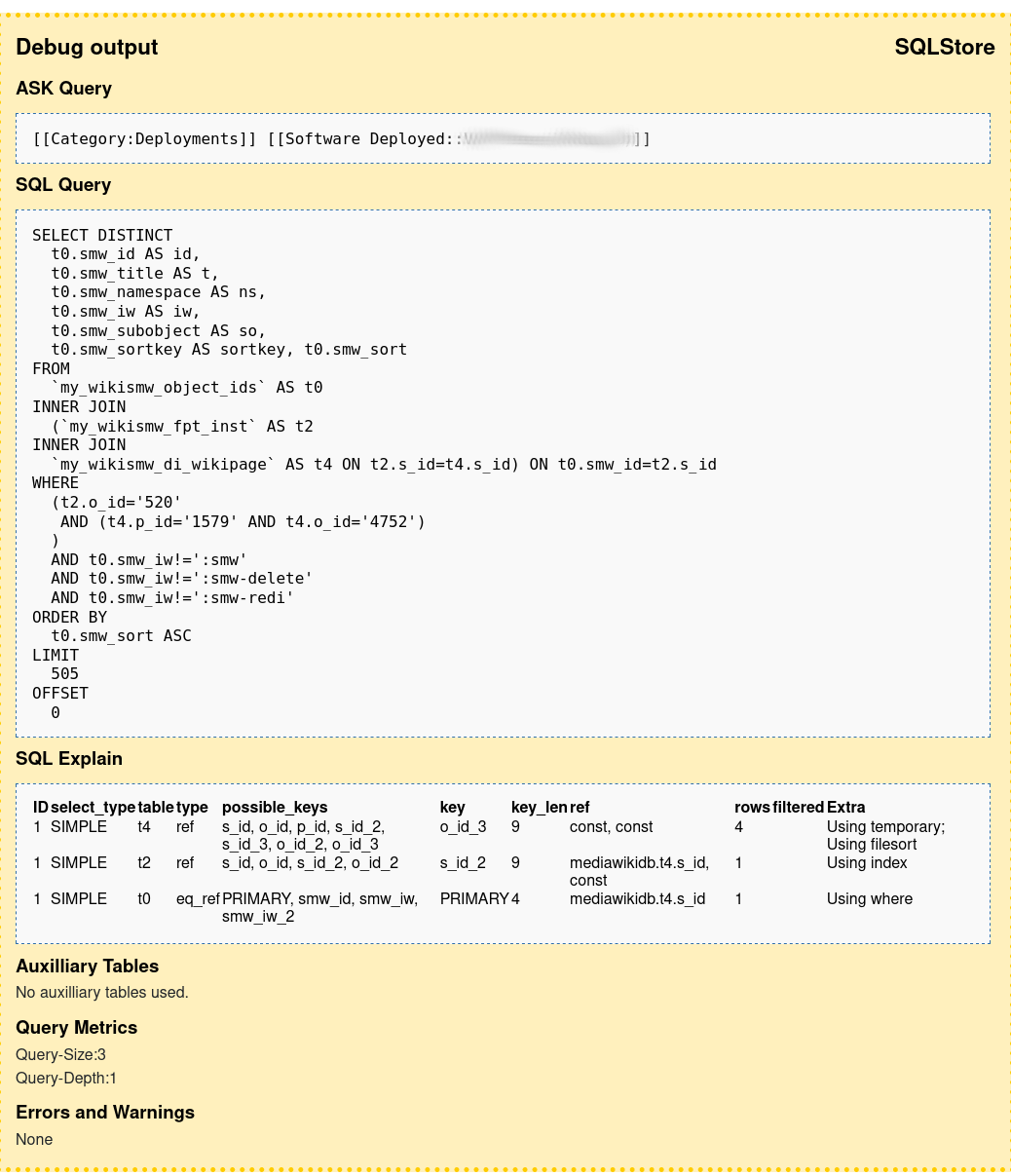Click the 'Query Metrics' heading

[x=77, y=1028]
